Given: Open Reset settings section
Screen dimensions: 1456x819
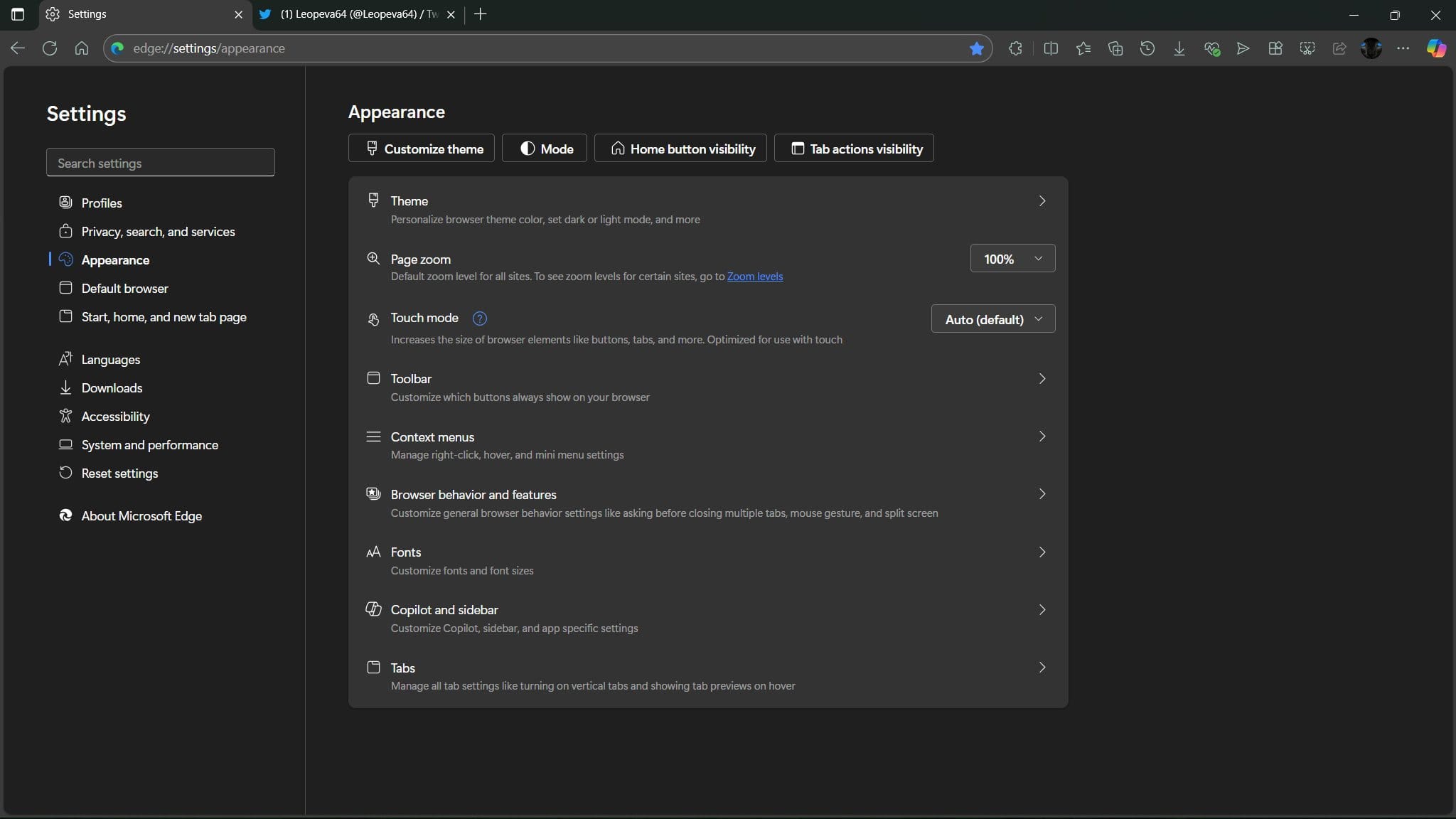Looking at the screenshot, I should pyautogui.click(x=119, y=473).
